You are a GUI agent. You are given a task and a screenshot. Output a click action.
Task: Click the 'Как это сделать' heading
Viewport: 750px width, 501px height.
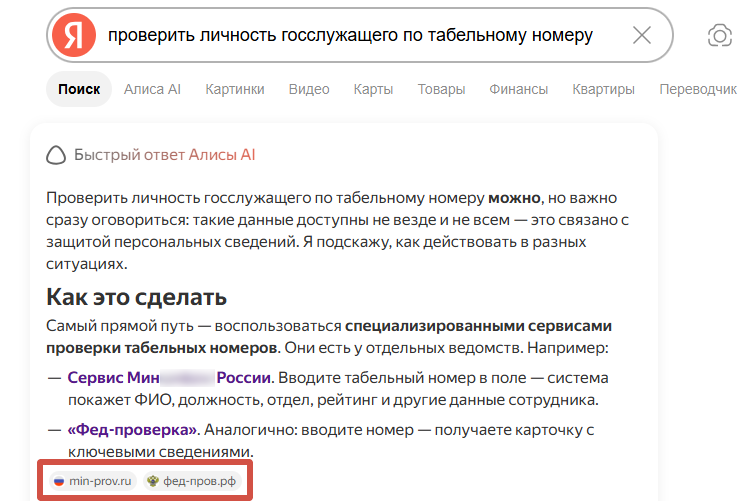coord(136,297)
